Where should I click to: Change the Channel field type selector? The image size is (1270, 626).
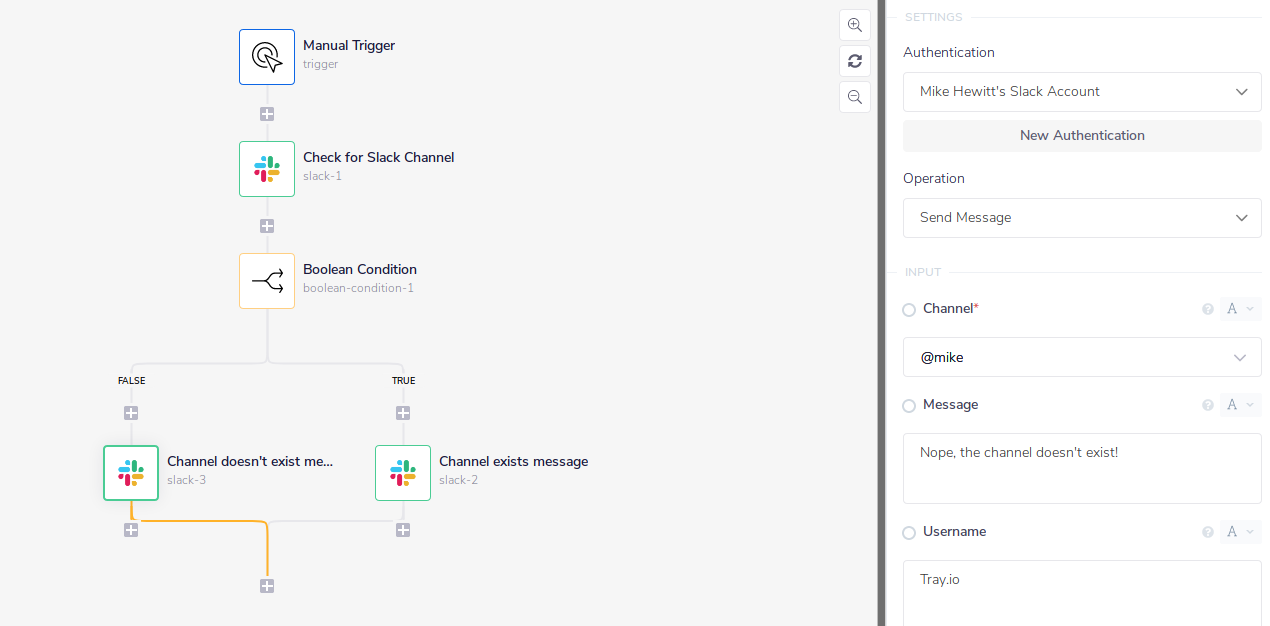(1240, 309)
